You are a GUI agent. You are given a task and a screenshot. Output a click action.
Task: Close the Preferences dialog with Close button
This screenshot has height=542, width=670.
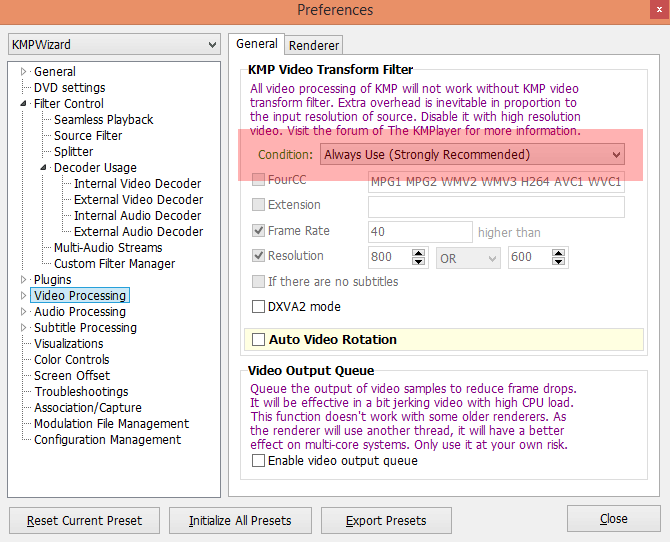pyautogui.click(x=613, y=519)
